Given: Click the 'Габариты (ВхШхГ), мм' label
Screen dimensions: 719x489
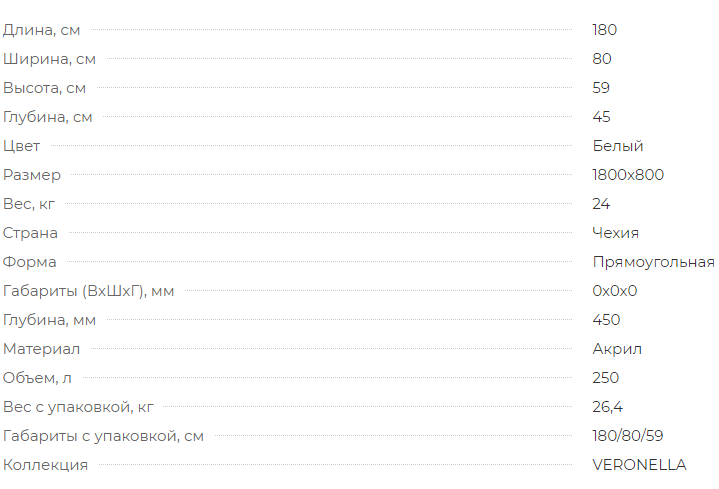Looking at the screenshot, I should click(88, 291).
